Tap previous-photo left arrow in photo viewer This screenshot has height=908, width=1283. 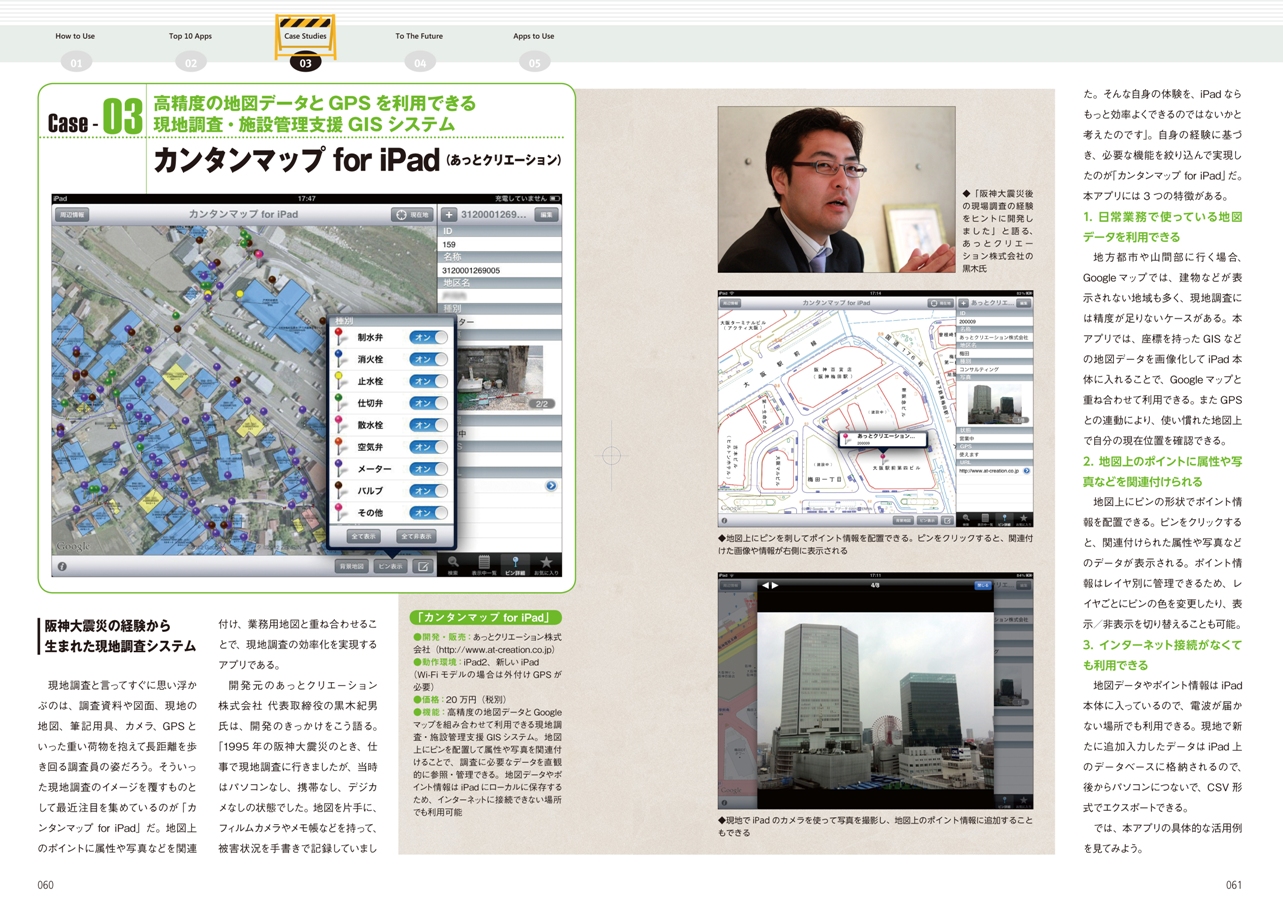(x=766, y=585)
